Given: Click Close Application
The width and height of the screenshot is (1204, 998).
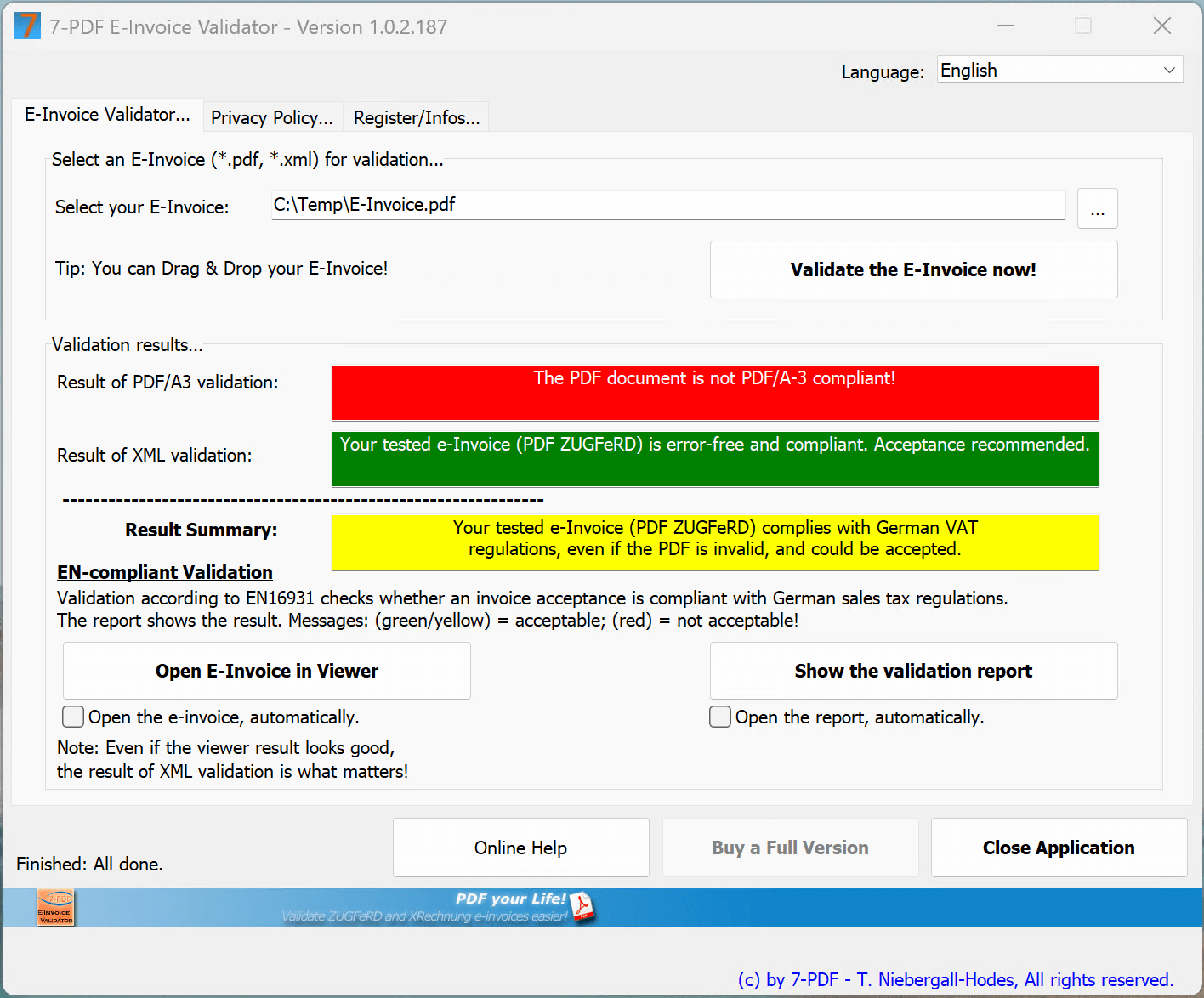Looking at the screenshot, I should click(x=1059, y=848).
